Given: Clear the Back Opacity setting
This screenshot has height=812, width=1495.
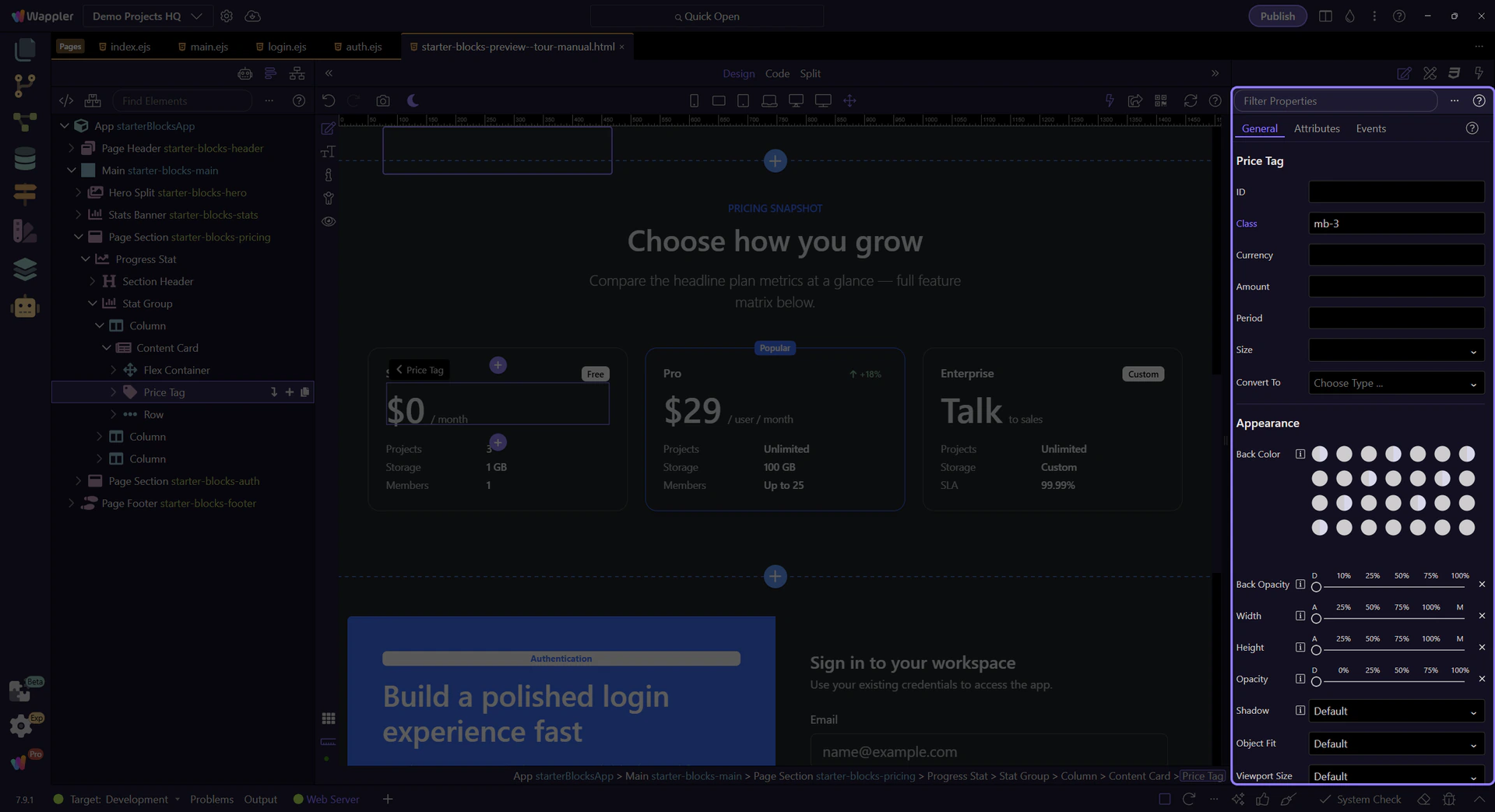Looking at the screenshot, I should coord(1481,585).
